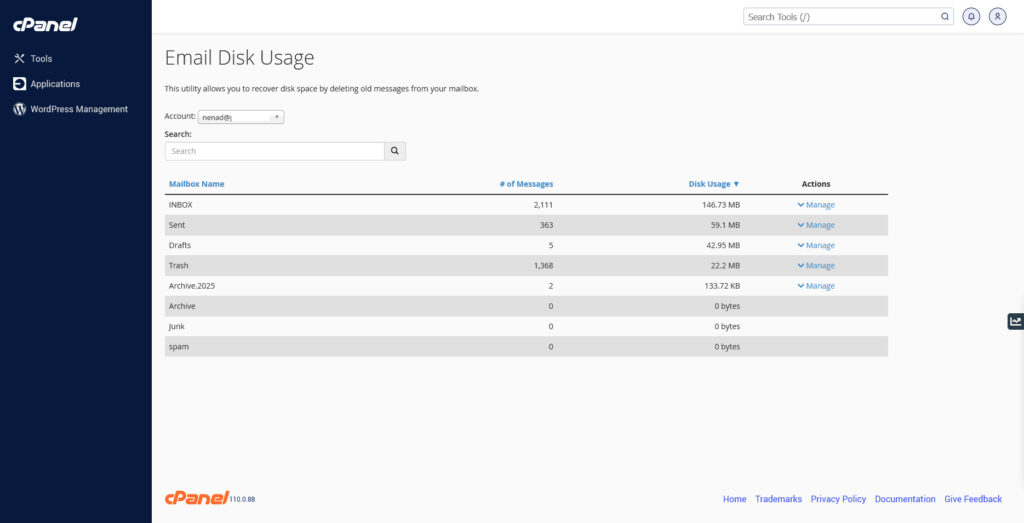The width and height of the screenshot is (1024, 523).
Task: Sort by Disk Usage column header
Action: click(713, 184)
